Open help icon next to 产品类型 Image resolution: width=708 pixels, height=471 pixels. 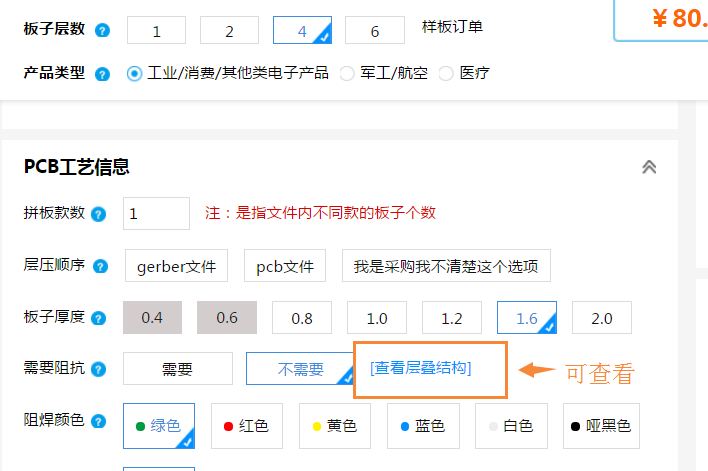(x=102, y=74)
